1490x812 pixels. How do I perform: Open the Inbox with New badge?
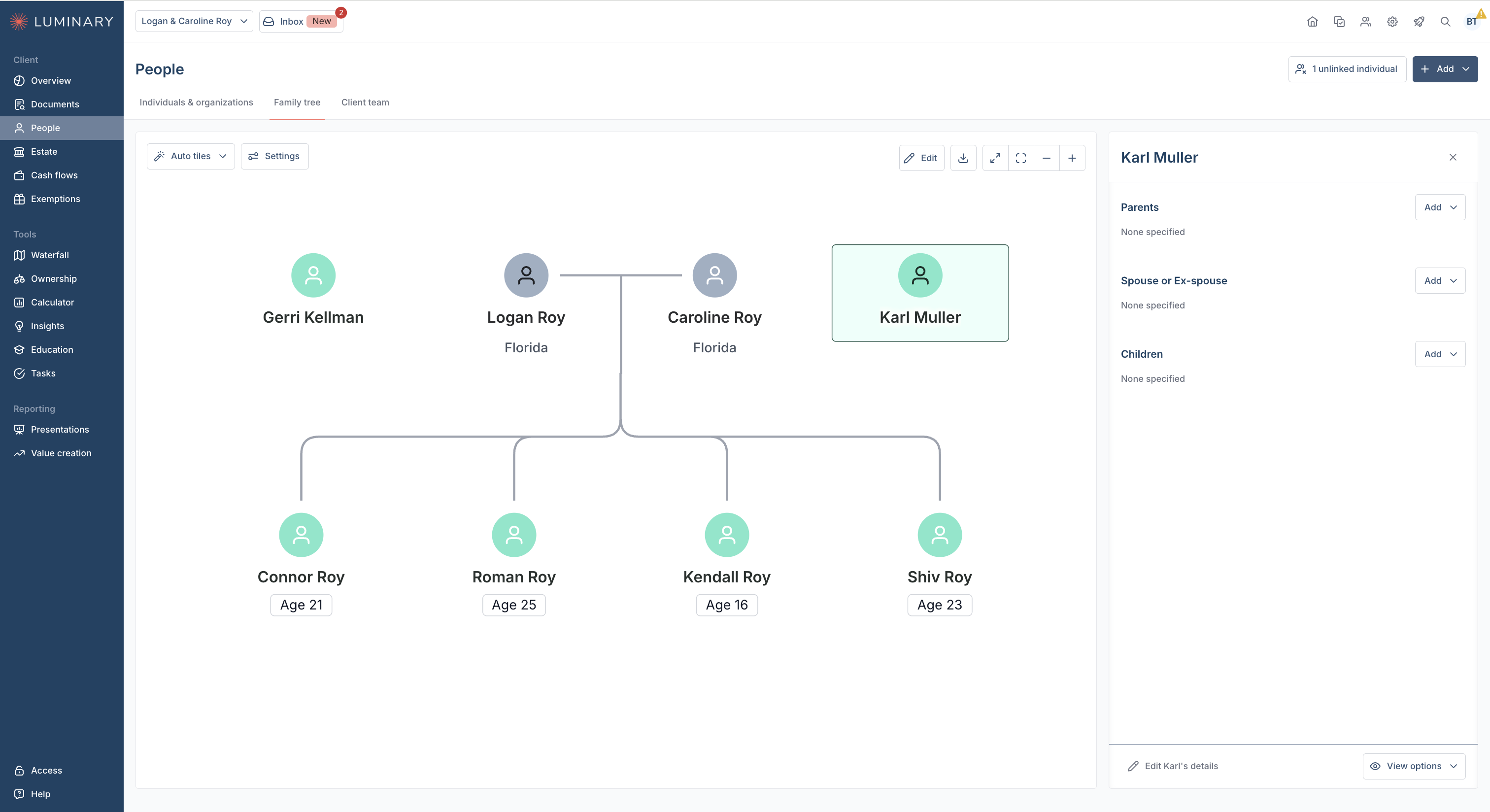tap(301, 21)
